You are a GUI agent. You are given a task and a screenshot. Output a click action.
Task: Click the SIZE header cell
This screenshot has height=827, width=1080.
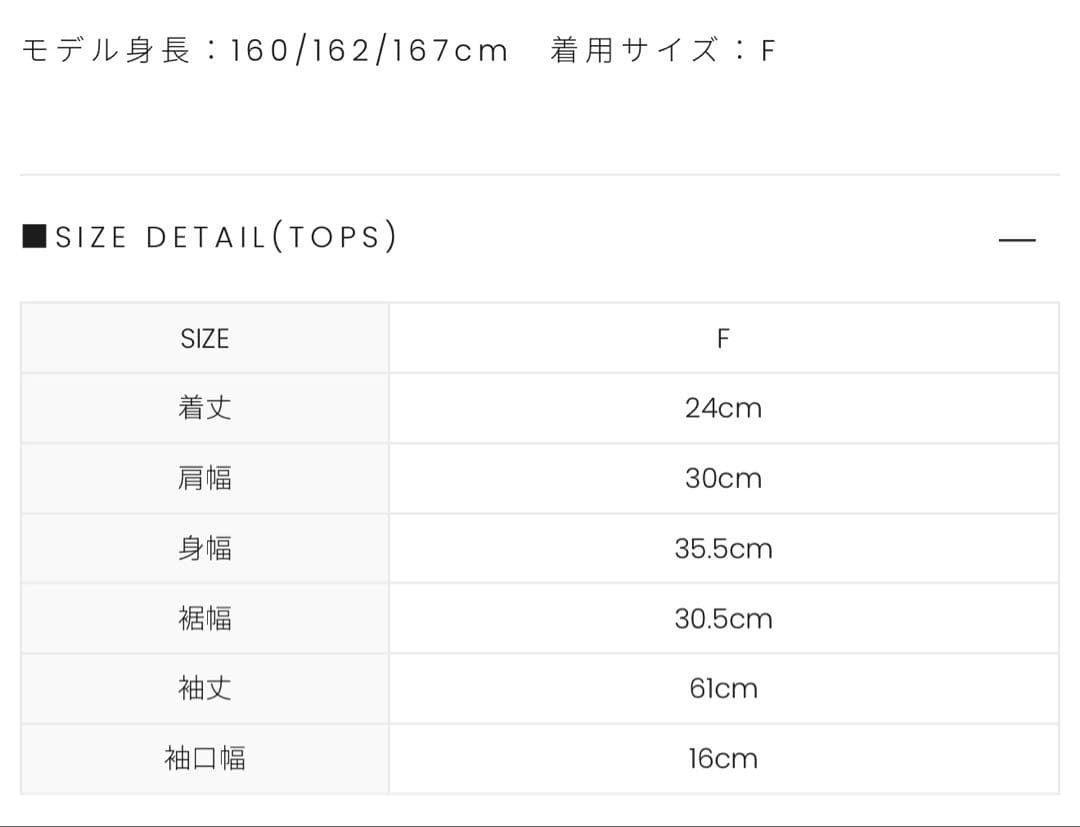205,339
